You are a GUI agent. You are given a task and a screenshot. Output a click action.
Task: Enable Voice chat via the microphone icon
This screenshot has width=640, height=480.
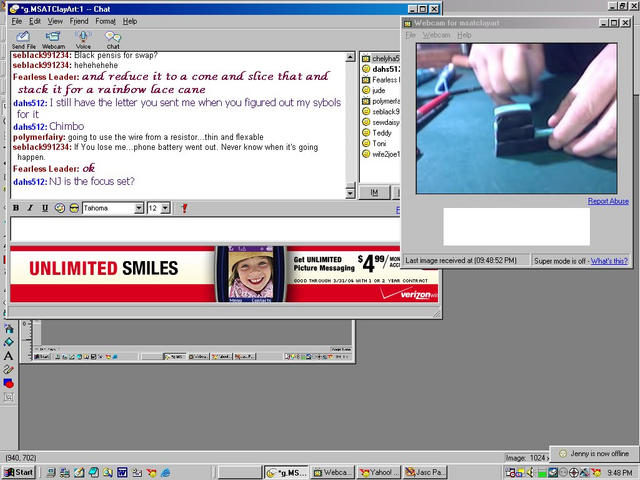click(83, 40)
